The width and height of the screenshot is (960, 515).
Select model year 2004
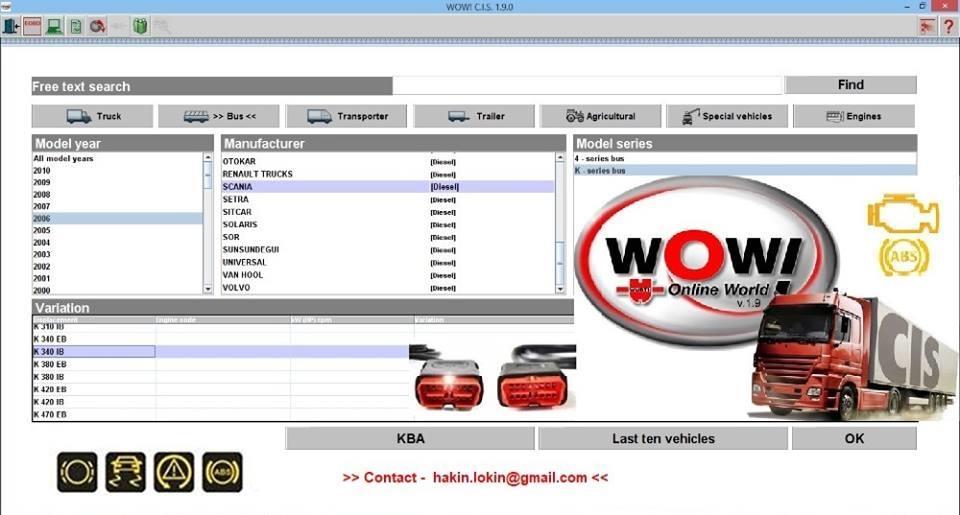[118, 242]
